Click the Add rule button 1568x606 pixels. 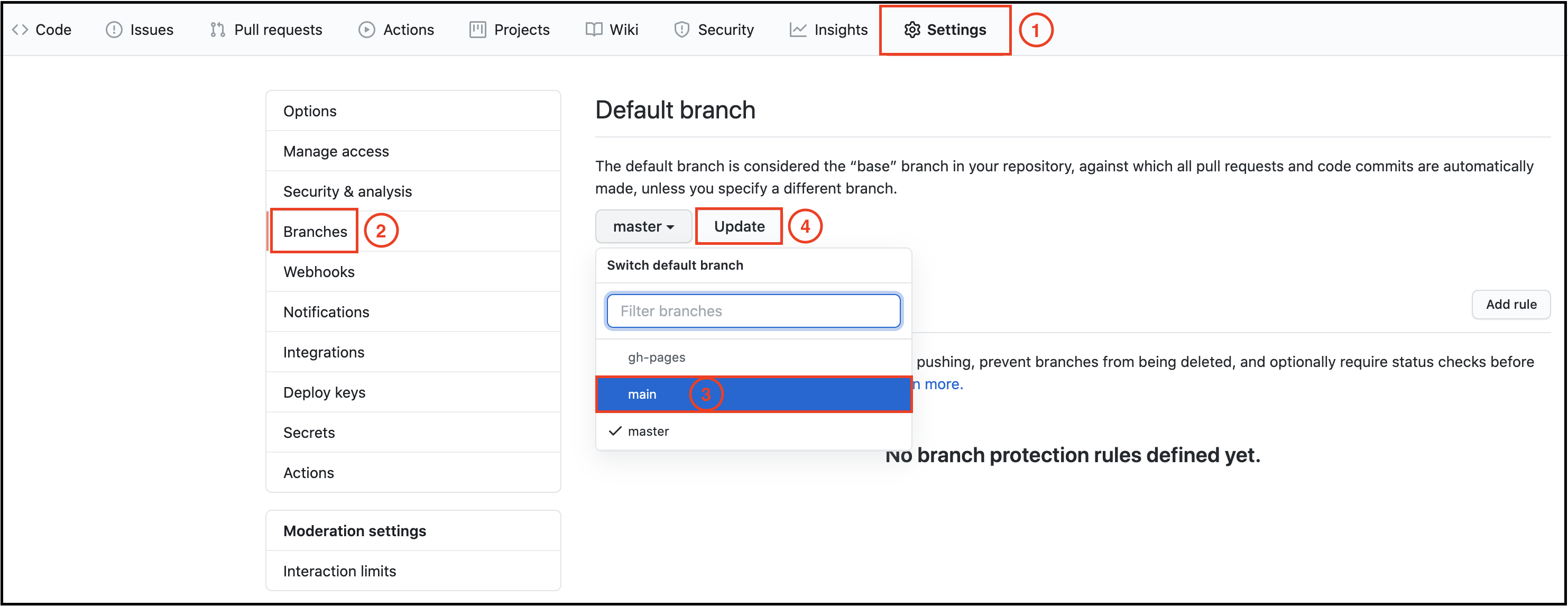(1510, 305)
